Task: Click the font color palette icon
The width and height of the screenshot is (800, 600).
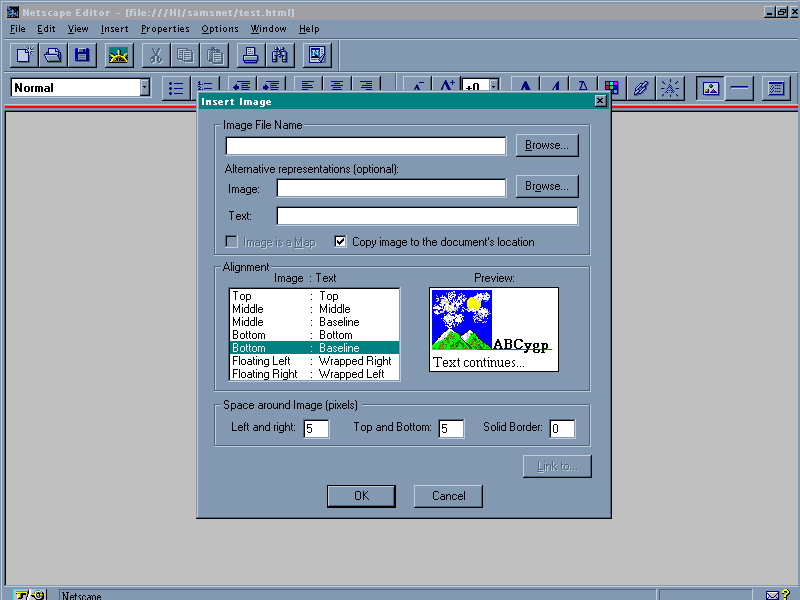Action: [611, 88]
